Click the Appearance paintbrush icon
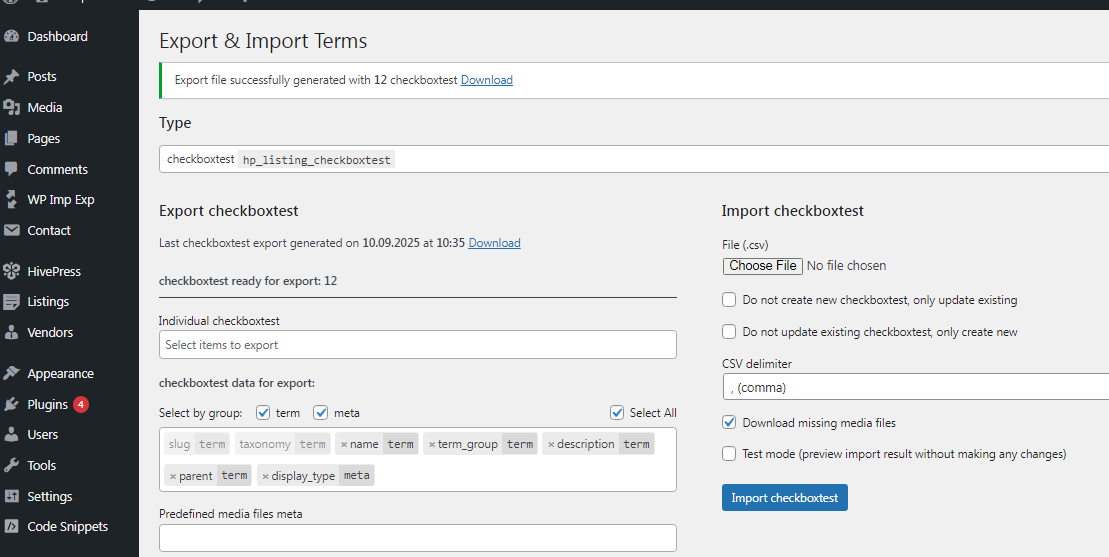 (12, 374)
